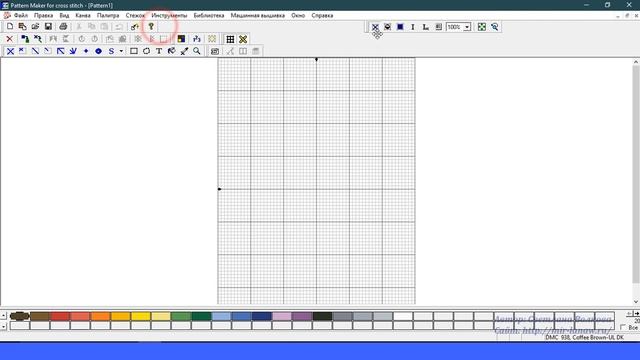Toggle grid display icon

tap(230, 39)
